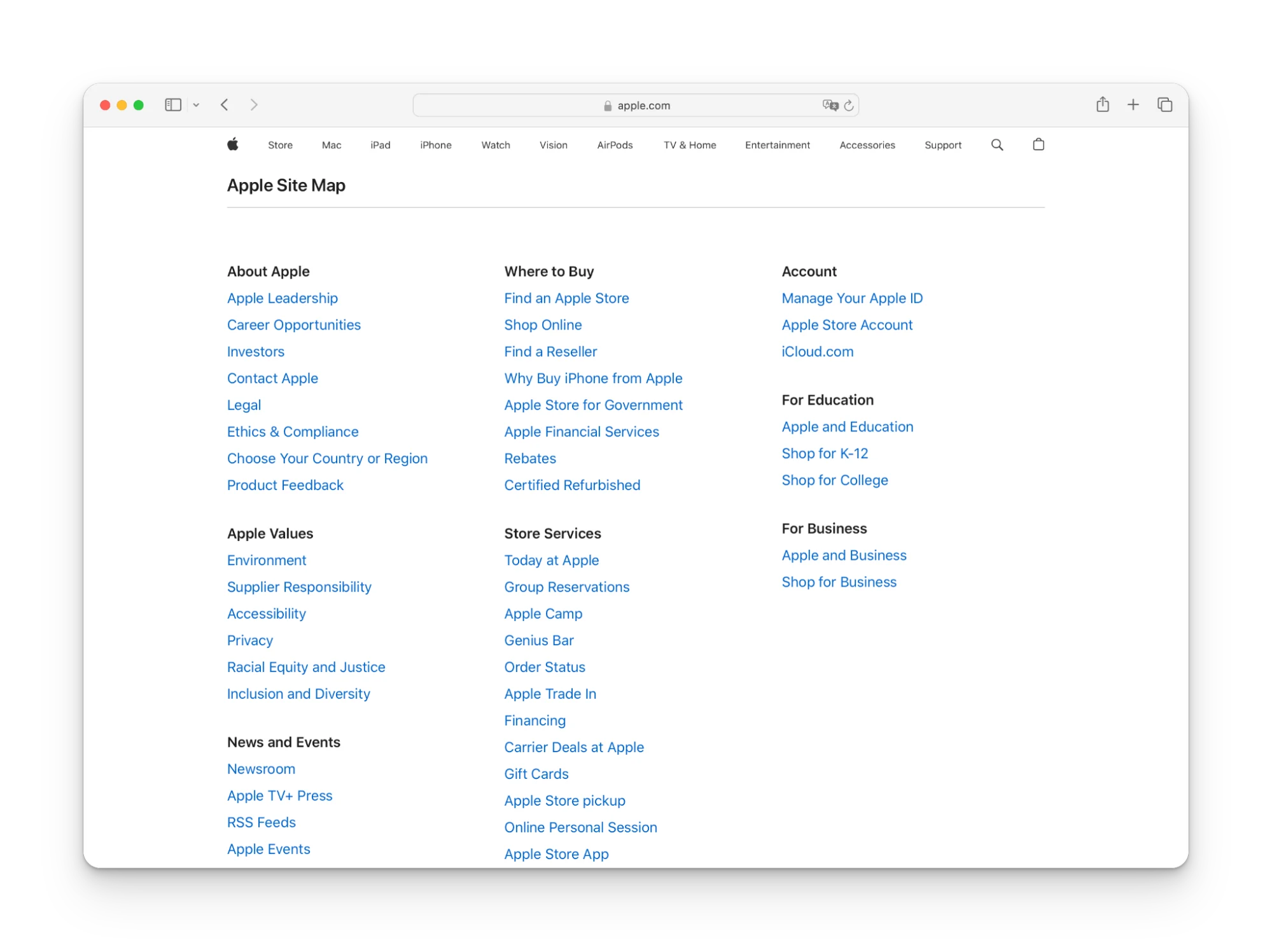This screenshot has height=952, width=1272.
Task: Open the Entertainment menu item
Action: point(778,145)
